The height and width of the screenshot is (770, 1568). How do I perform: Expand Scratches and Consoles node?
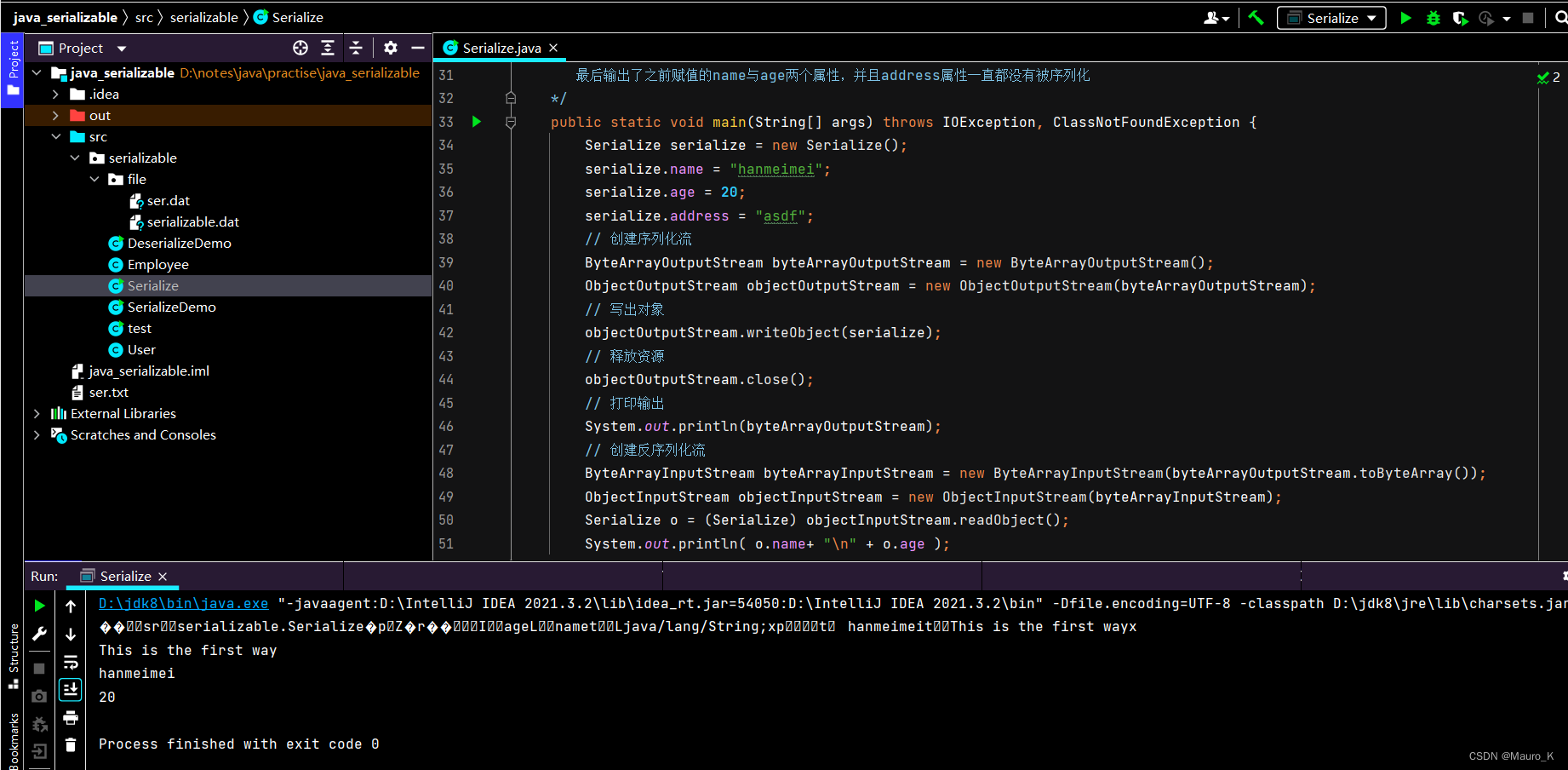coord(37,435)
